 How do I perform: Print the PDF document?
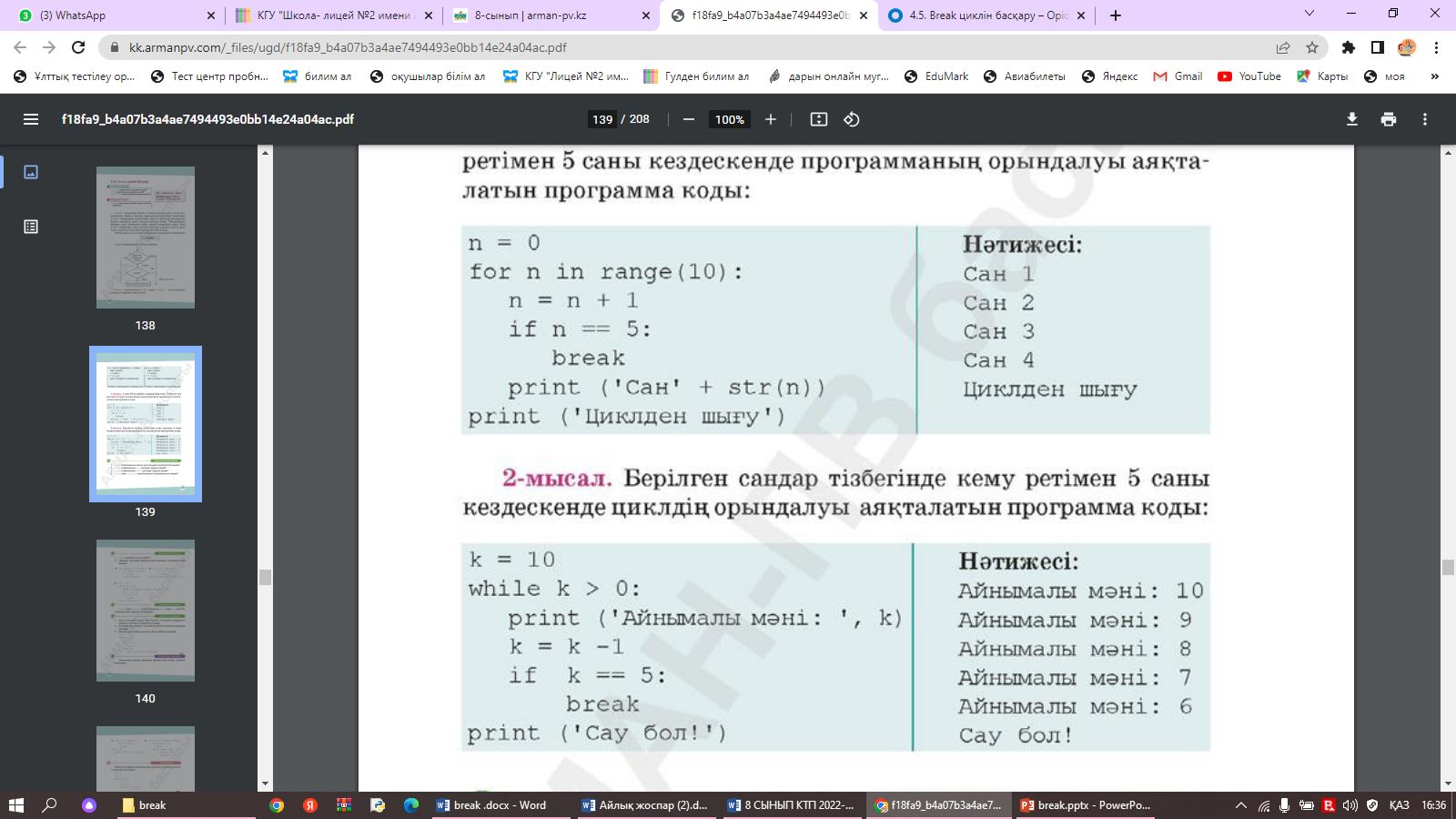pyautogui.click(x=1389, y=119)
